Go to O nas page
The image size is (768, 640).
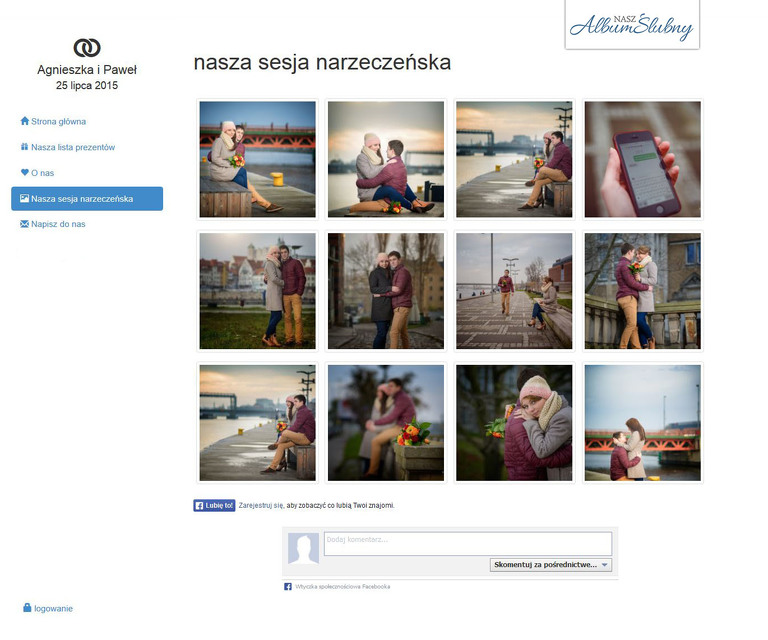pyautogui.click(x=43, y=173)
